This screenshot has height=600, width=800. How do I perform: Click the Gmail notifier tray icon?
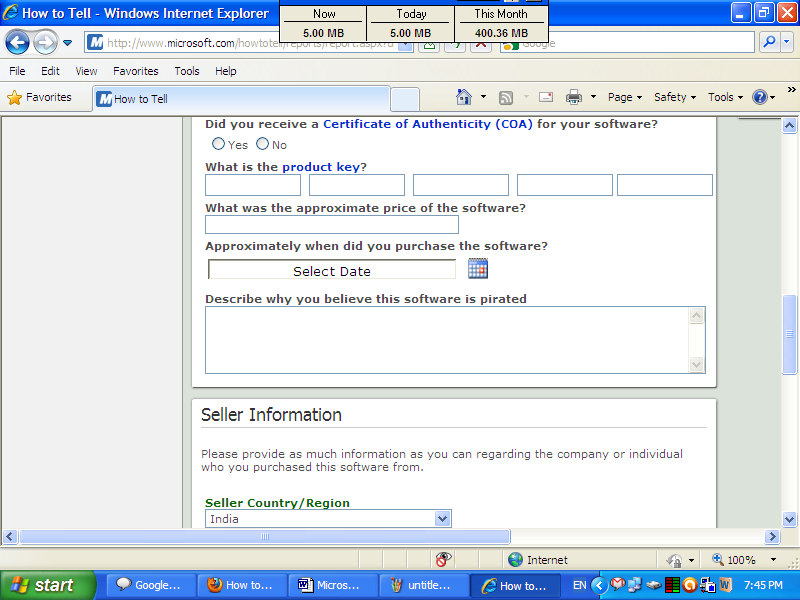click(x=617, y=584)
